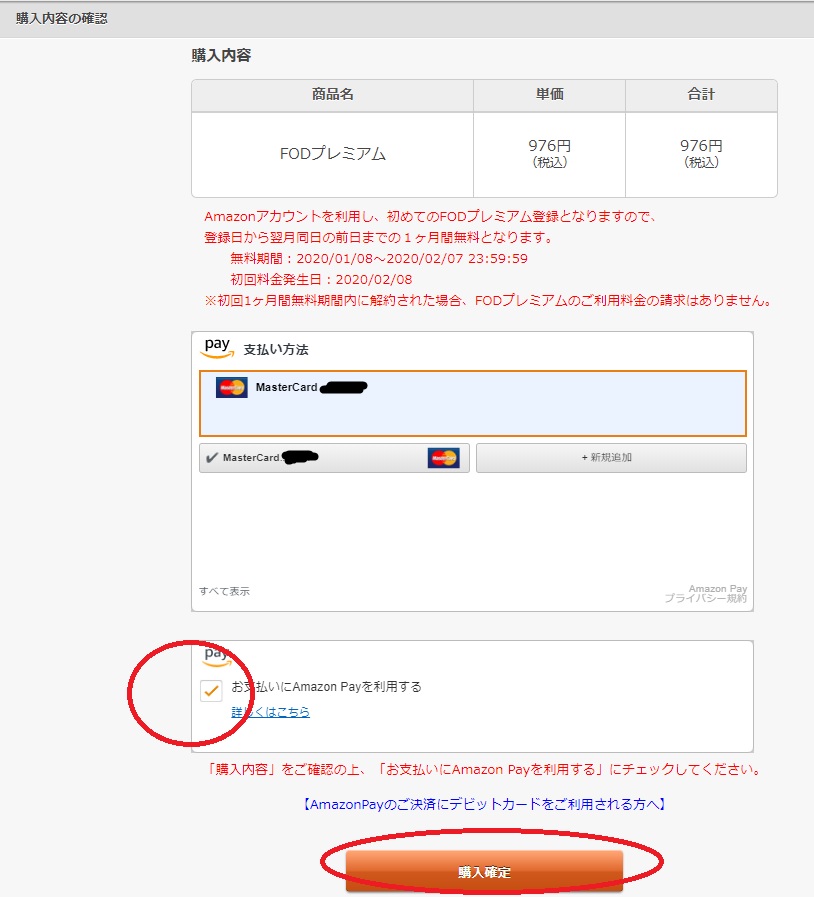Screen dimensions: 814x897
Task: Click the 976円 value under 合計
Action: click(701, 146)
